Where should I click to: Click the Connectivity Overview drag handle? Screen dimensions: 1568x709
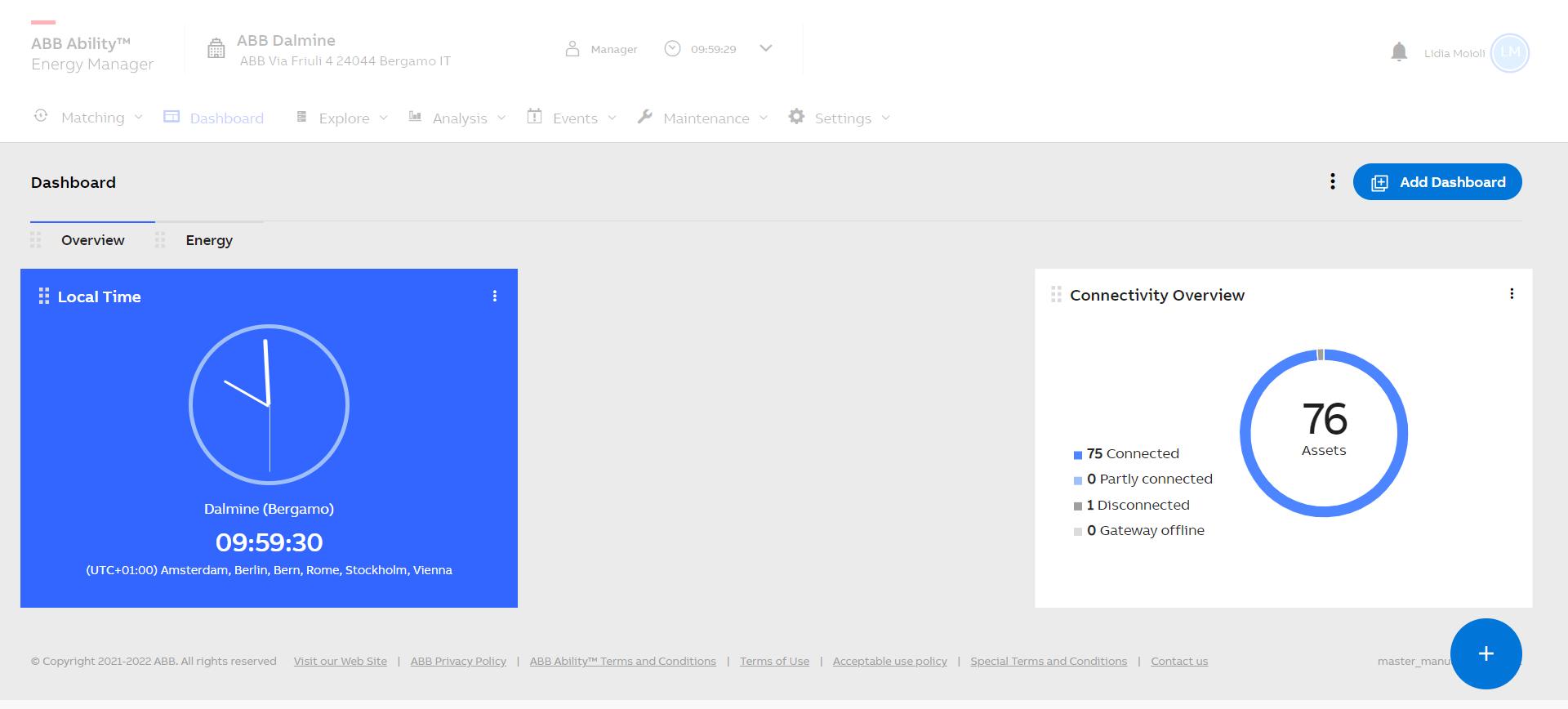(1056, 294)
